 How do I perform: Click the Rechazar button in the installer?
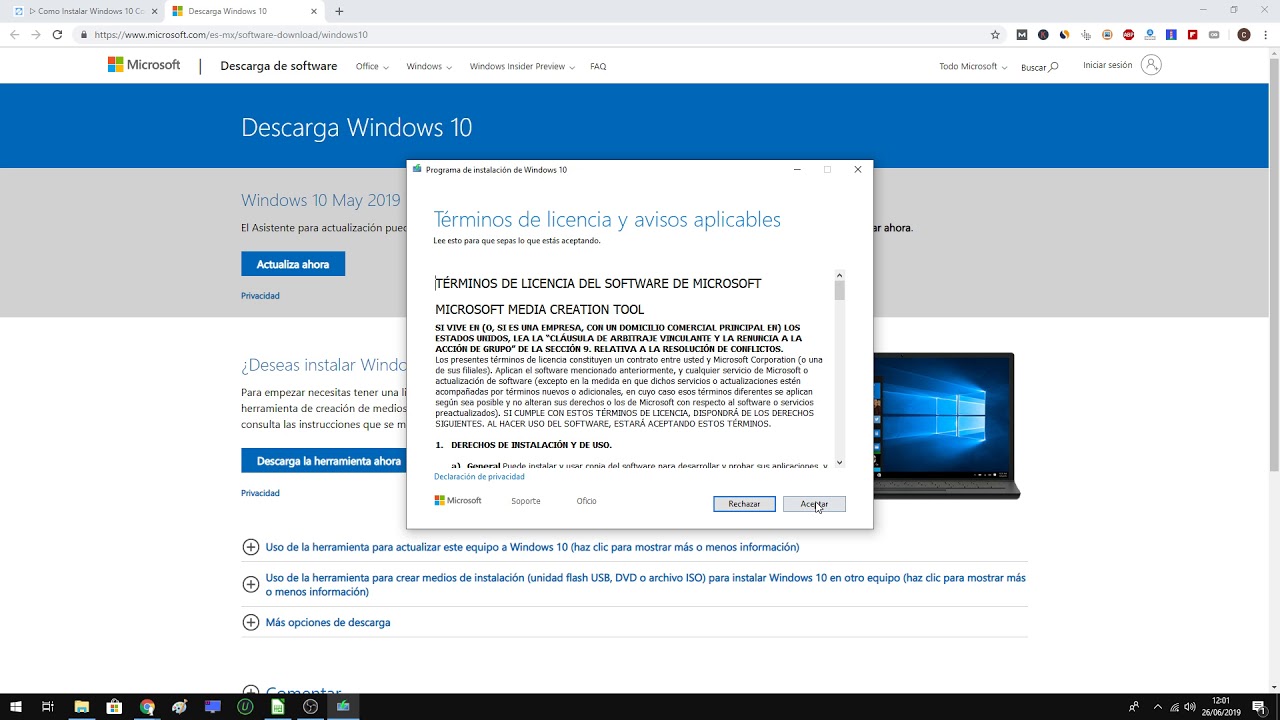click(744, 504)
